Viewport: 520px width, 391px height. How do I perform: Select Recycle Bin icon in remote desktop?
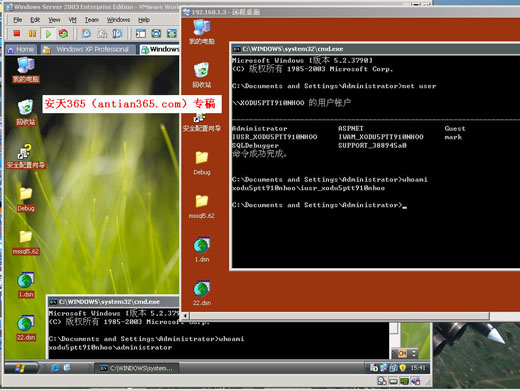click(x=202, y=75)
